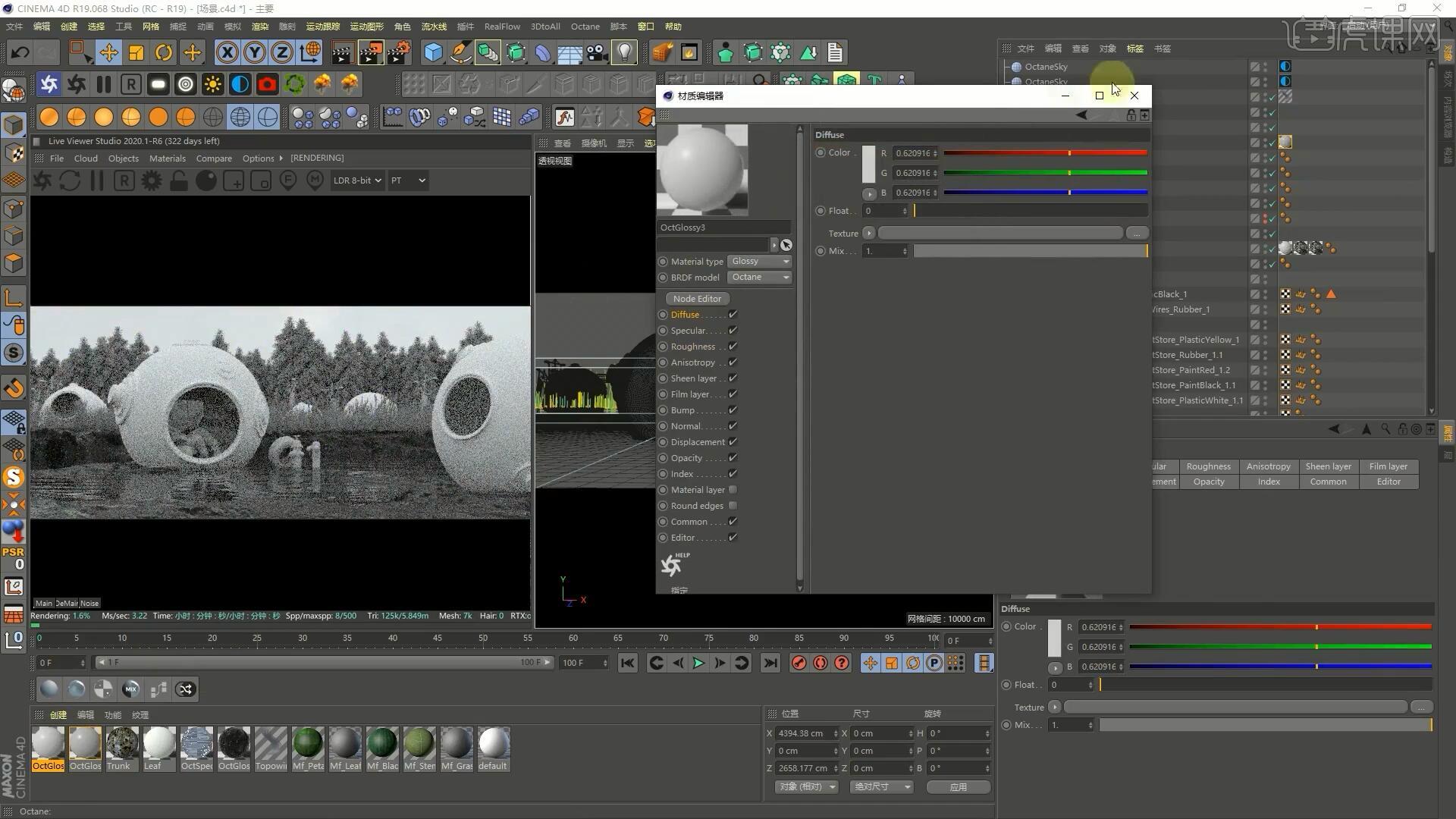This screenshot has height=819, width=1456.
Task: Click Octane sun daylight icon
Action: 212,84
